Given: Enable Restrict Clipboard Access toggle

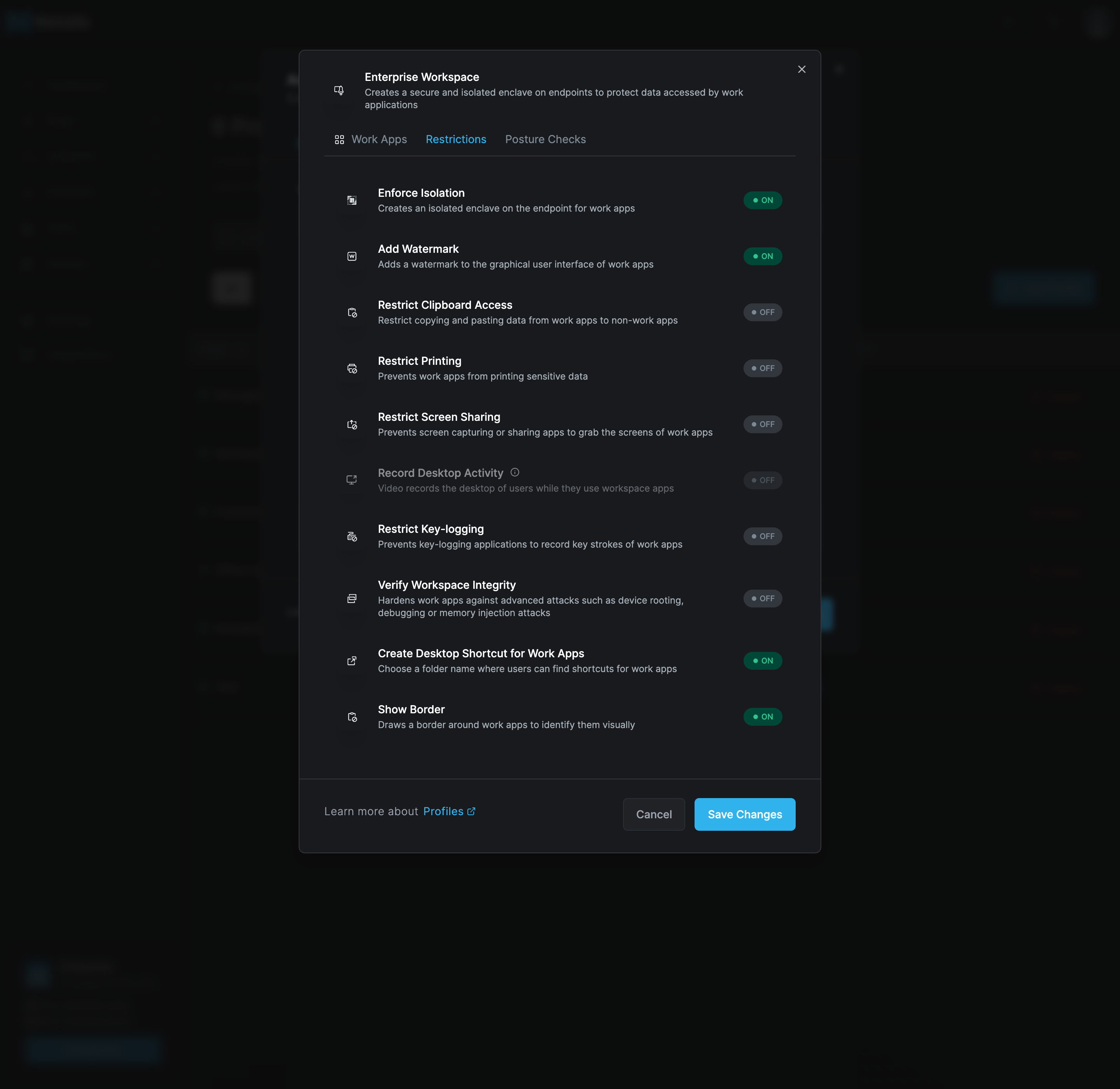Looking at the screenshot, I should (763, 312).
